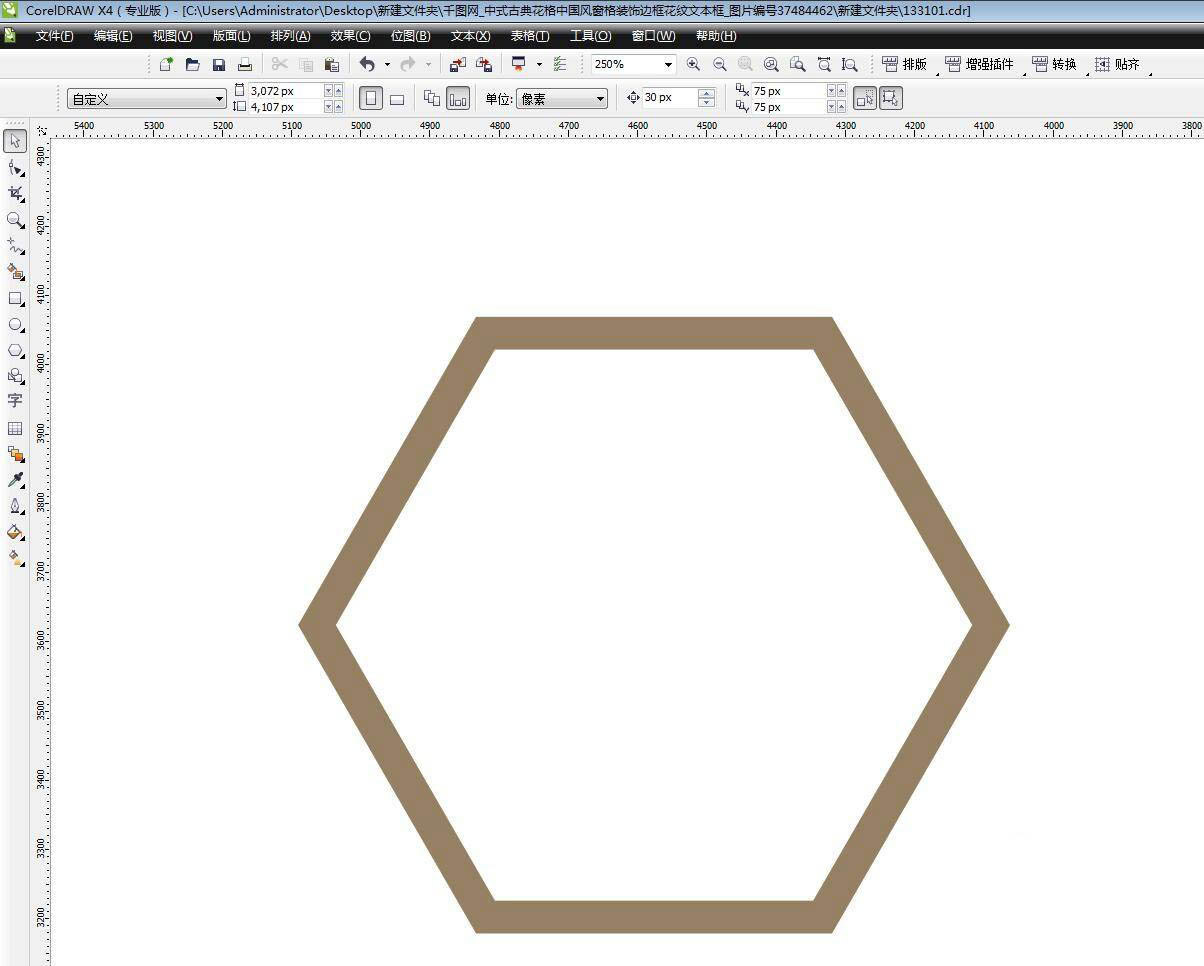The image size is (1204, 966).
Task: Expand the paper size 自定义 dropdown
Action: click(219, 99)
